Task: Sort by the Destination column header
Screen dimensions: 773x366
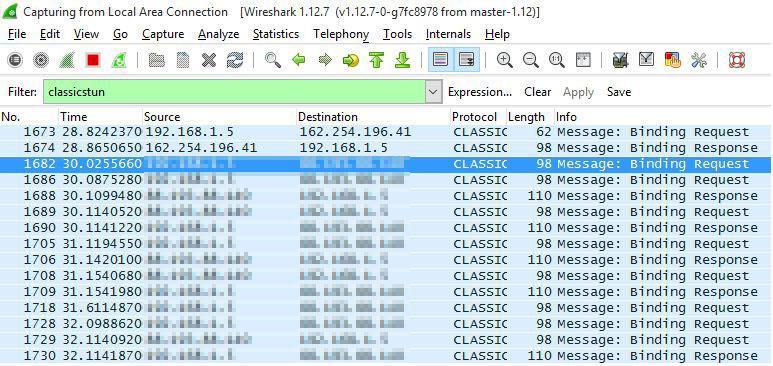Action: click(x=374, y=117)
